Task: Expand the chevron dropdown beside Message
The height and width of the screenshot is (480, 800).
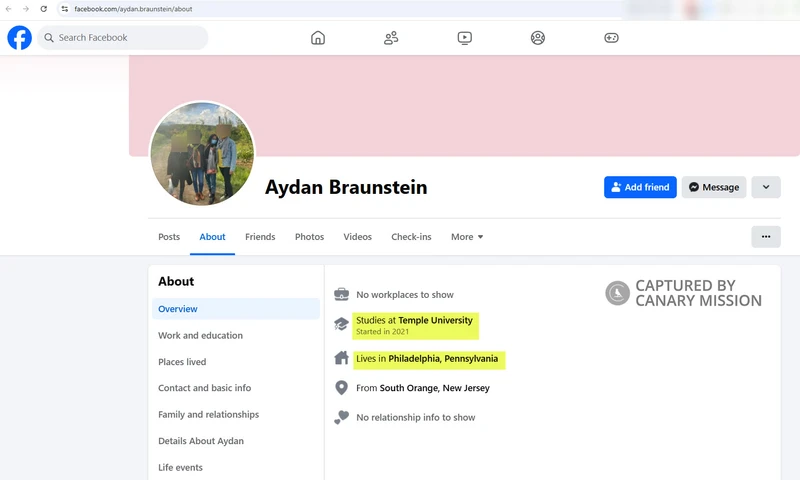Action: click(766, 187)
